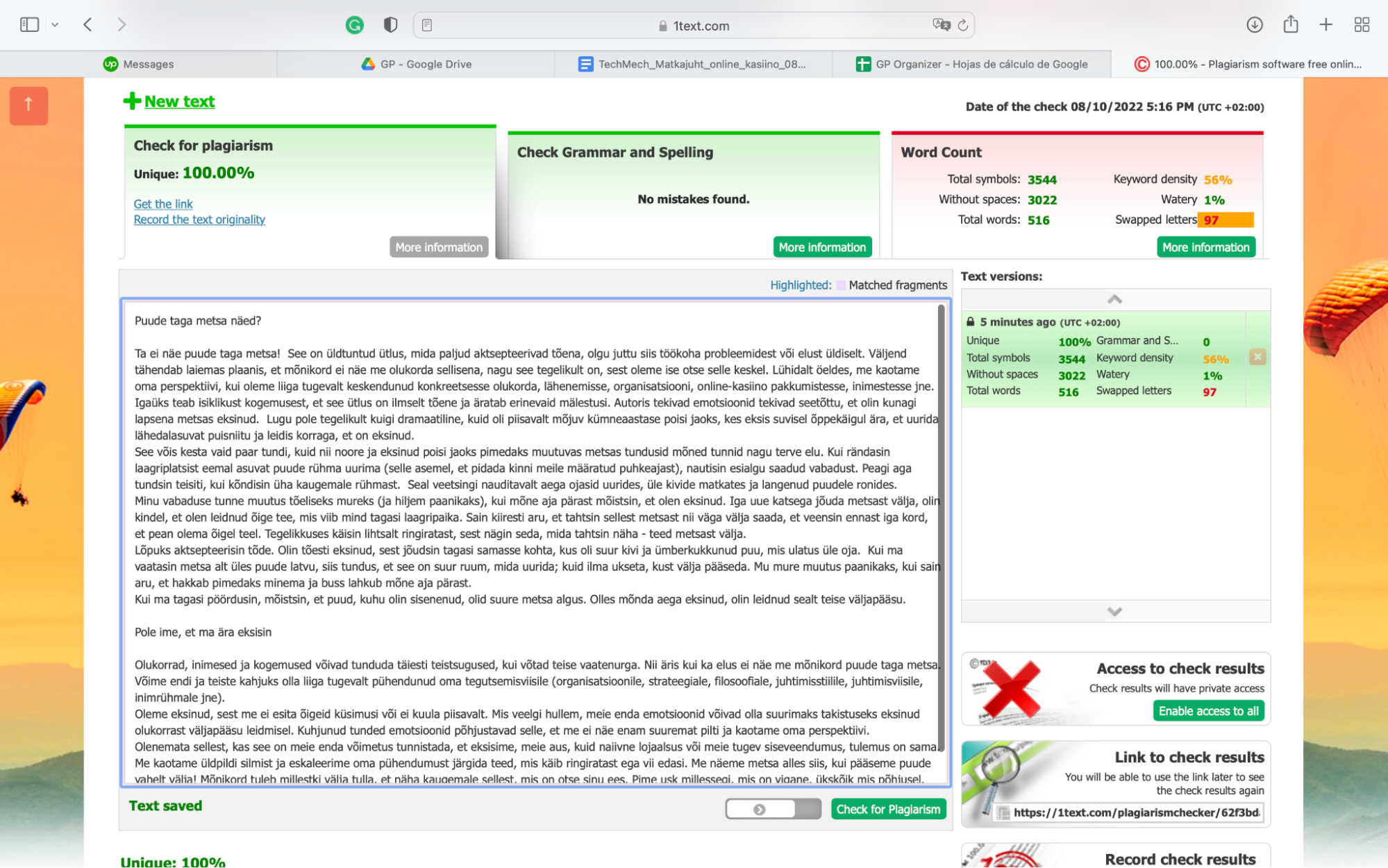
Task: Click More information under Grammar and Spelling
Action: click(x=822, y=247)
